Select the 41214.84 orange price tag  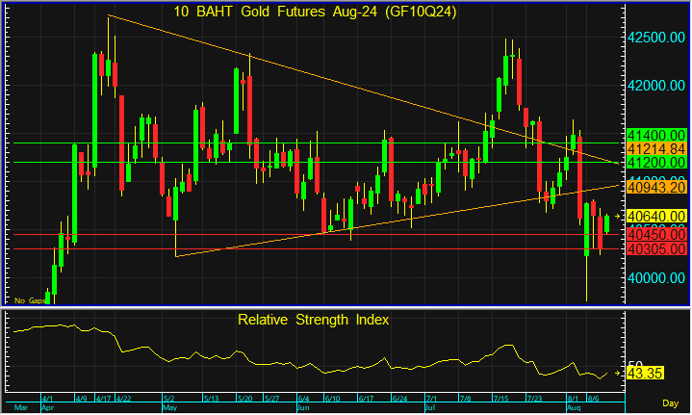pos(653,148)
